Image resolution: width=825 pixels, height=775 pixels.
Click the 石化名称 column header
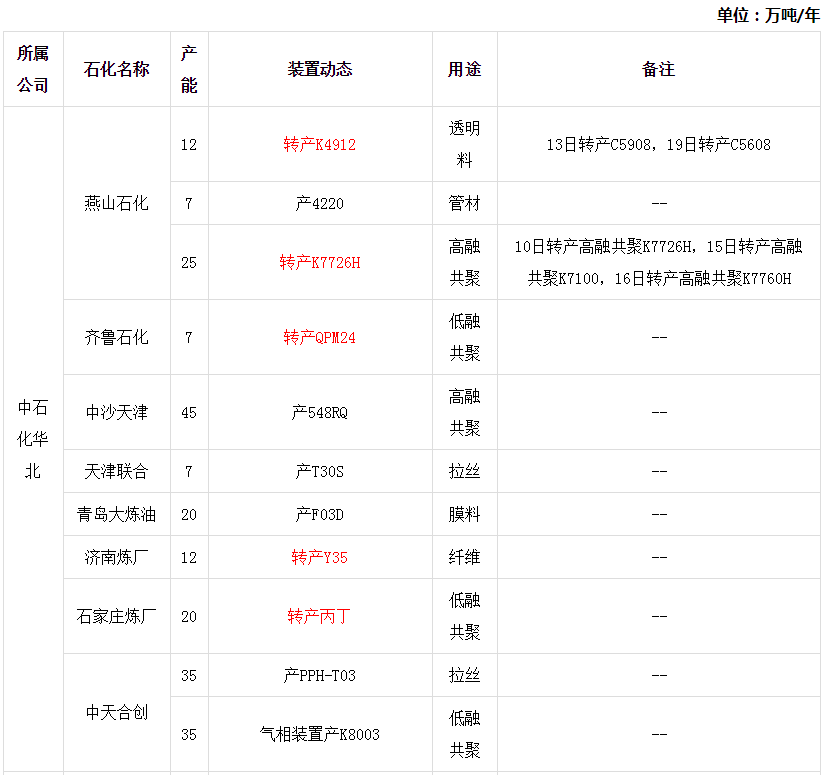116,69
